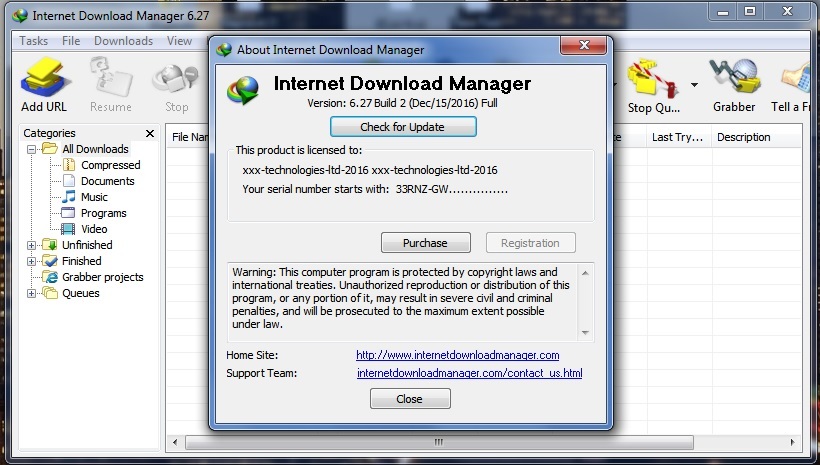Screen dimensions: 820x465
Task: Sort by Last Try column header
Action: pyautogui.click(x=678, y=137)
